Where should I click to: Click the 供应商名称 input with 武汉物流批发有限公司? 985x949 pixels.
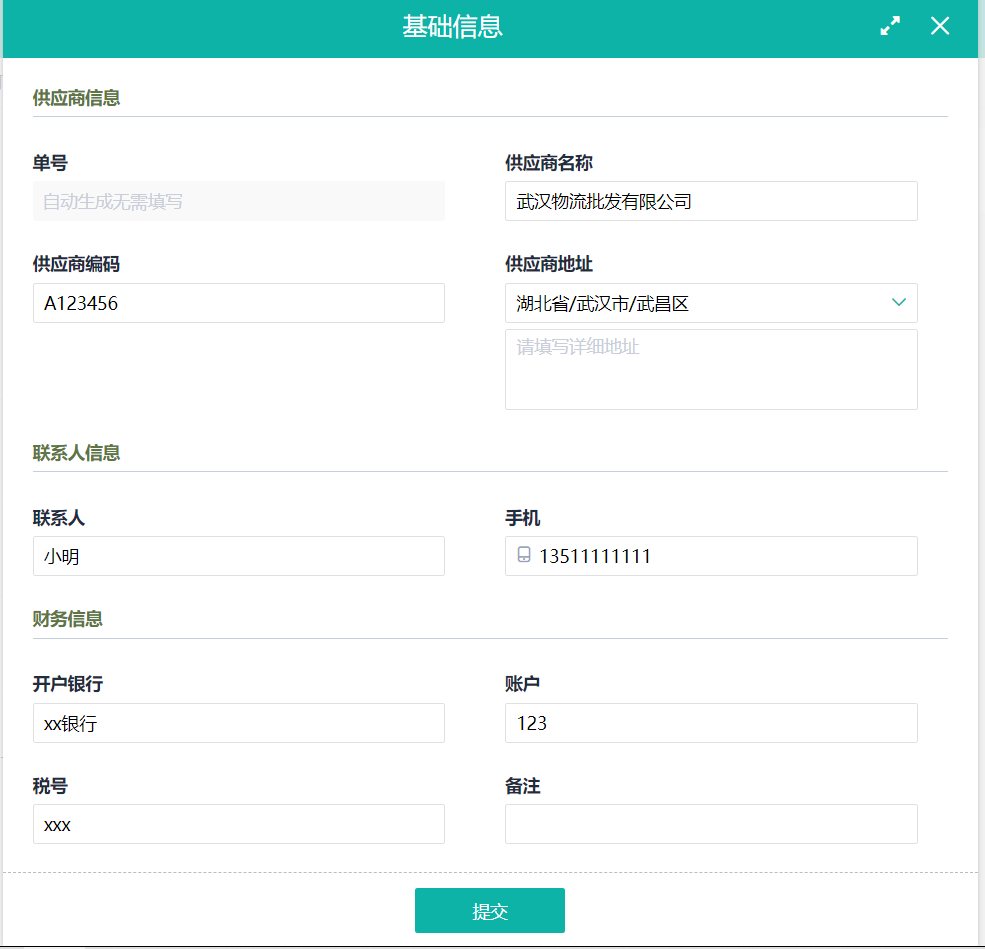click(710, 201)
